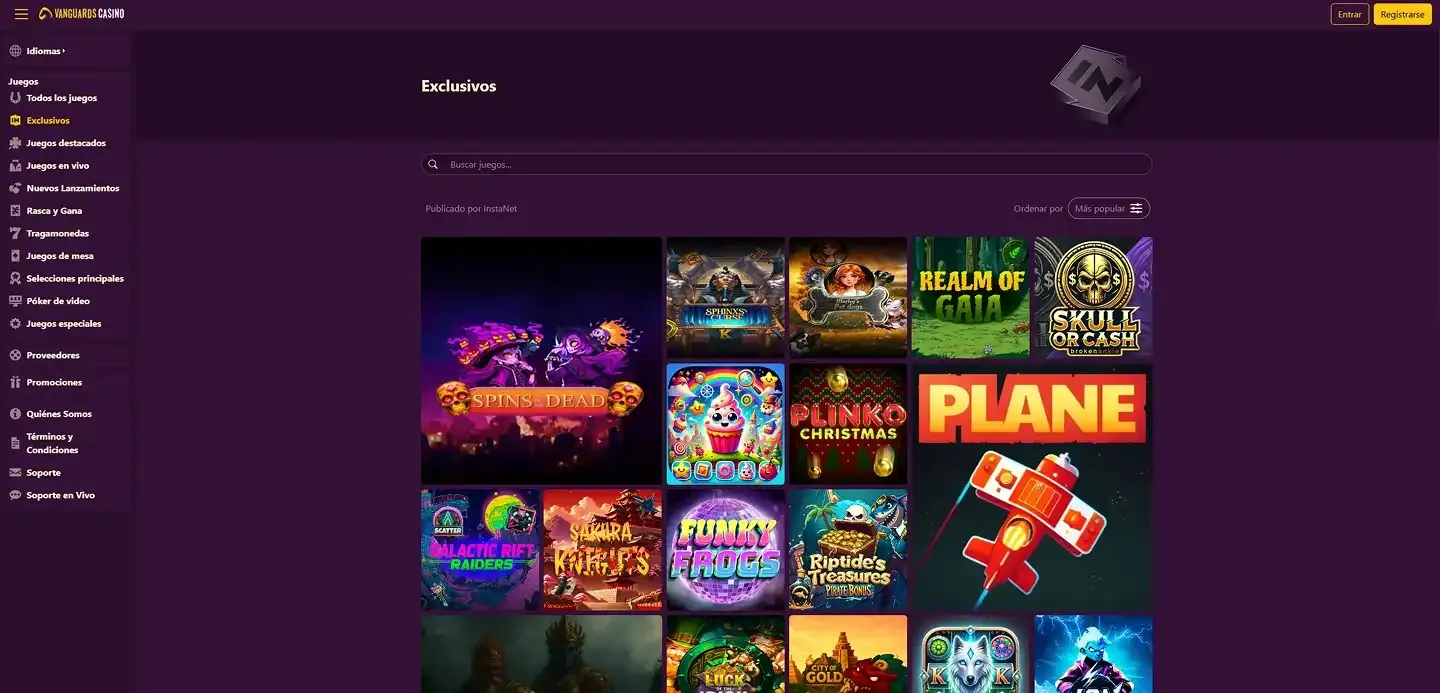Launch the Funky Frogs game
The width and height of the screenshot is (1440, 693).
725,550
